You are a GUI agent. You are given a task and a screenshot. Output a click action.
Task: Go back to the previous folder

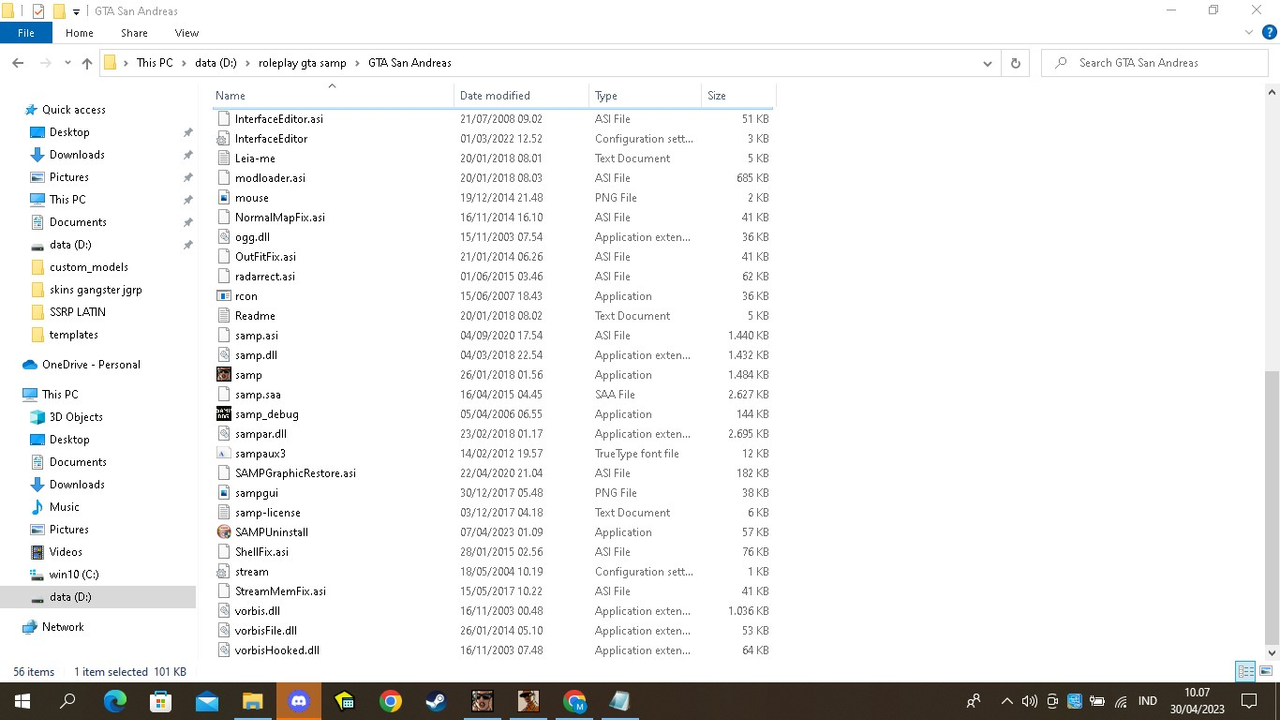coord(18,63)
